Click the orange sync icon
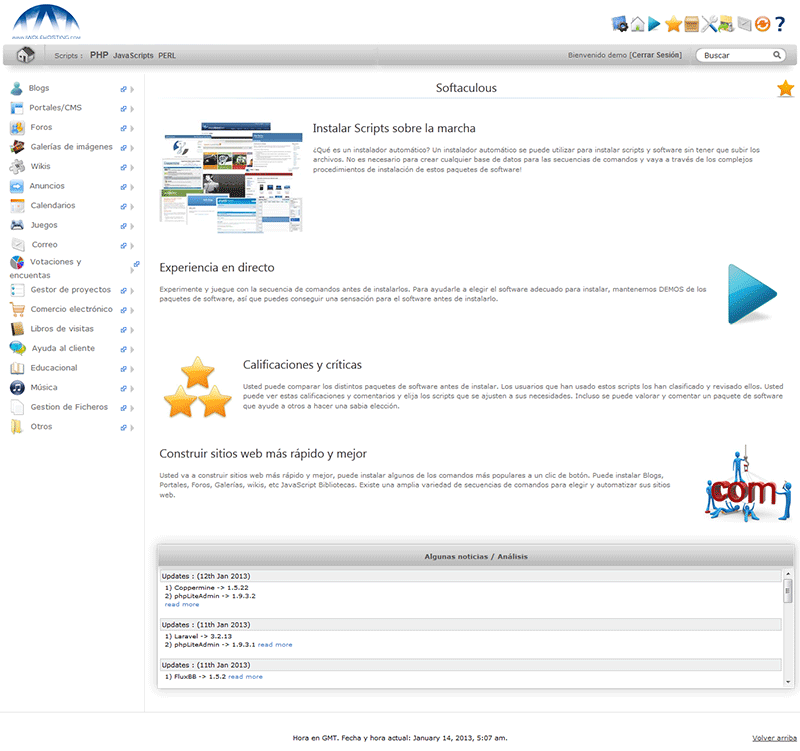 coord(762,24)
